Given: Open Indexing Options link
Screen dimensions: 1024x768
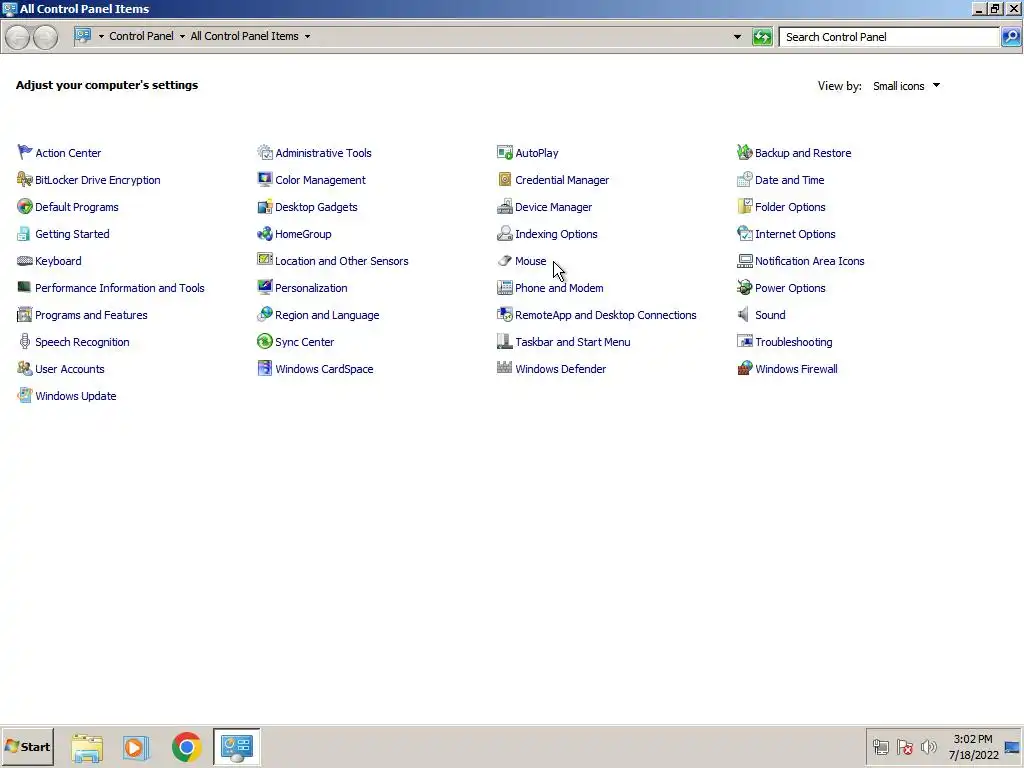Looking at the screenshot, I should (x=556, y=234).
